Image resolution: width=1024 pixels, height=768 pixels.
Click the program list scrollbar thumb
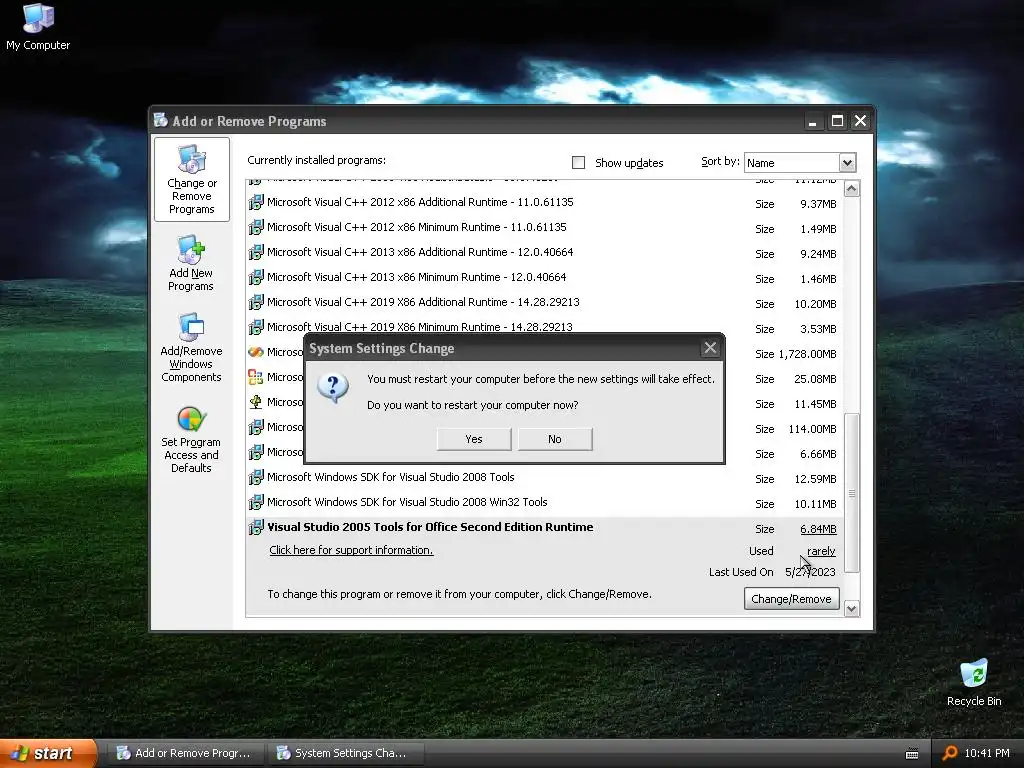(852, 493)
